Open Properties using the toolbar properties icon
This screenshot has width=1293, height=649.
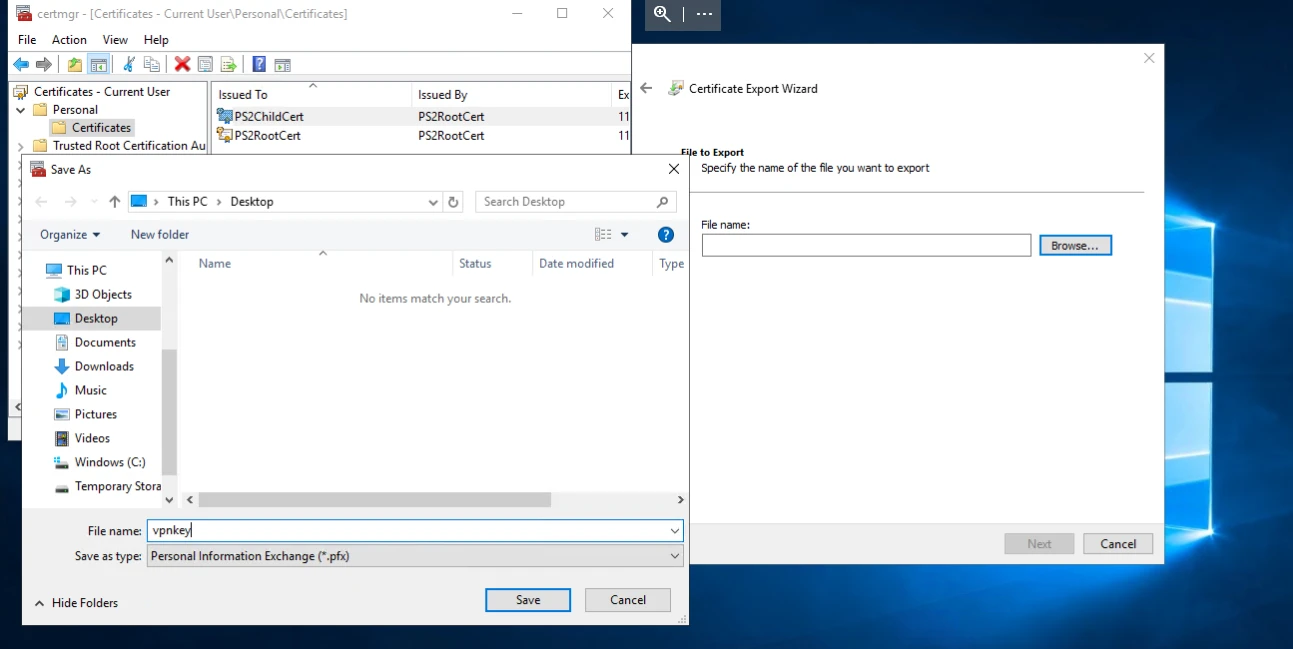(205, 64)
